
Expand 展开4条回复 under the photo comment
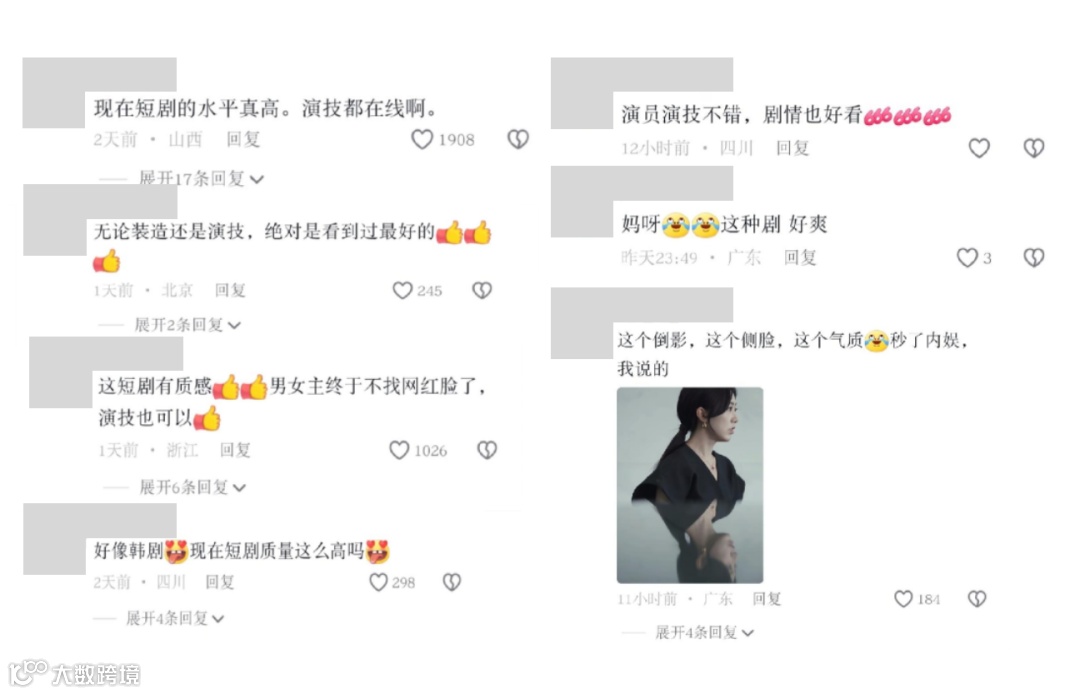tap(704, 632)
